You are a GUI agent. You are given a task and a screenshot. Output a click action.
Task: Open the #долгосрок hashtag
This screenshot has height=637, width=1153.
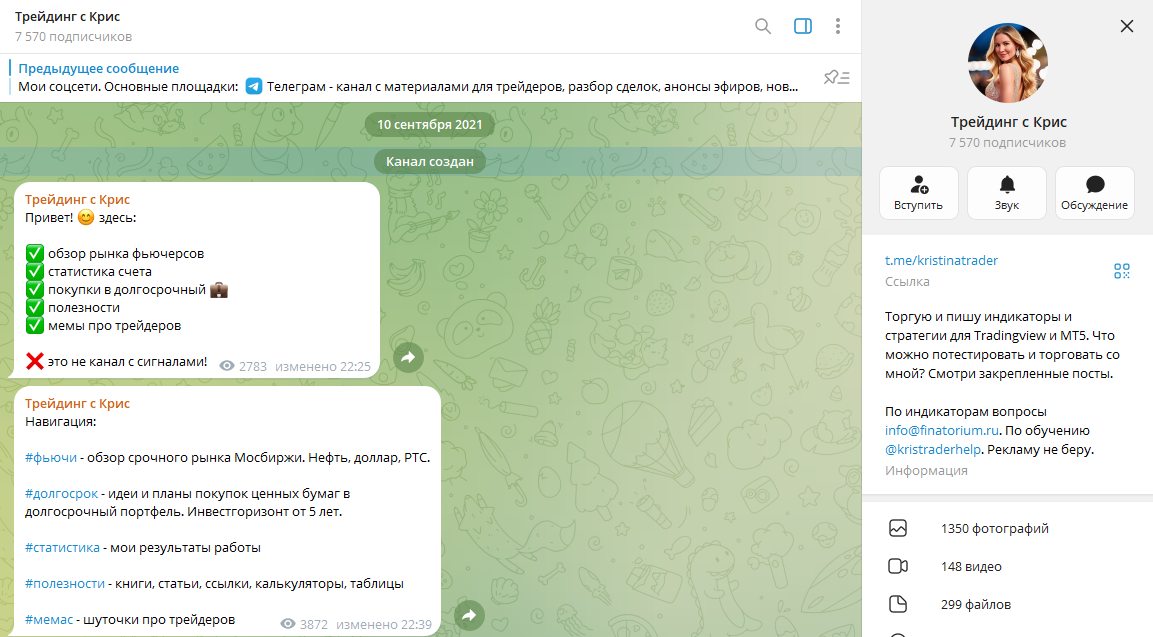tap(61, 494)
